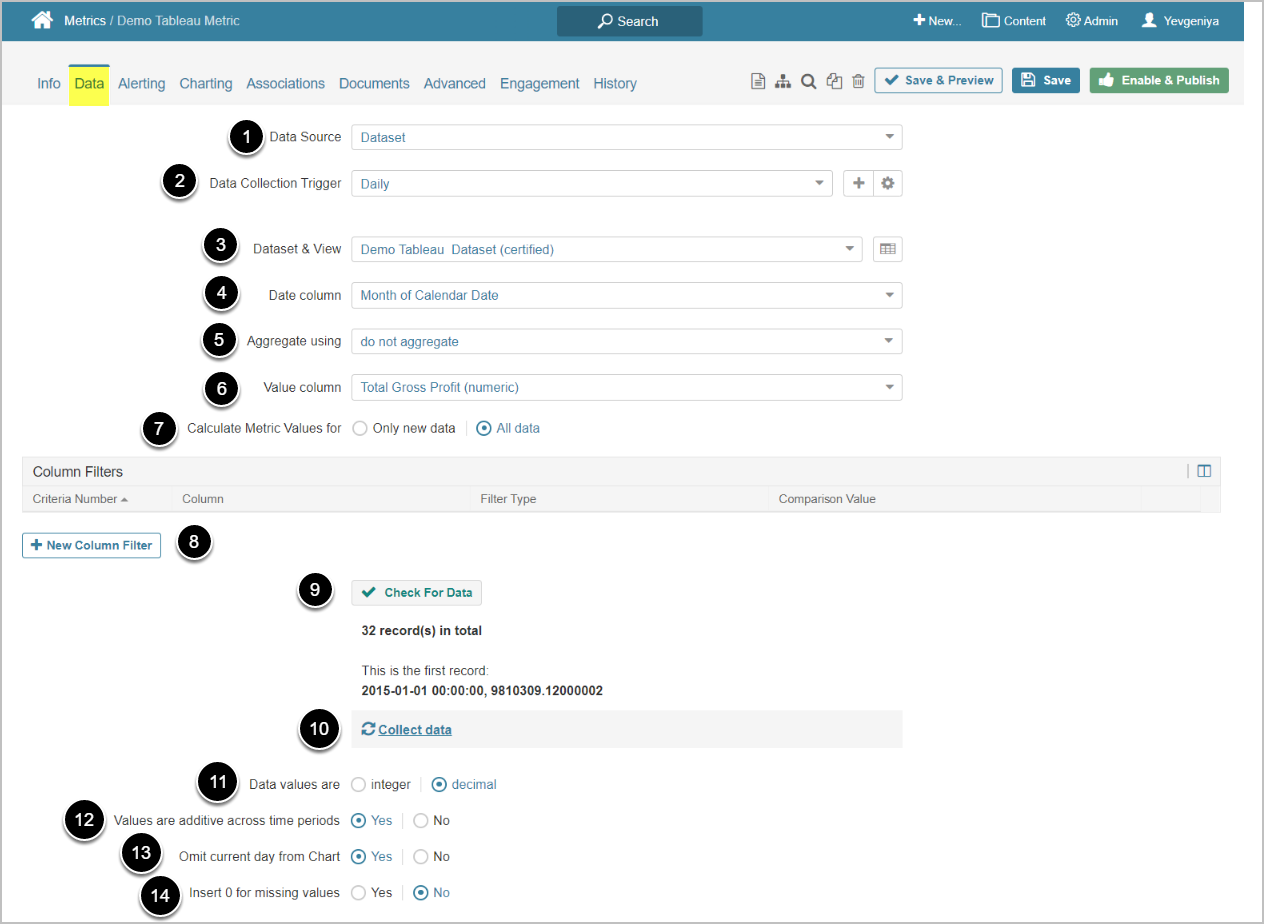The height and width of the screenshot is (924, 1264).
Task: Open the History tab
Action: coord(615,84)
